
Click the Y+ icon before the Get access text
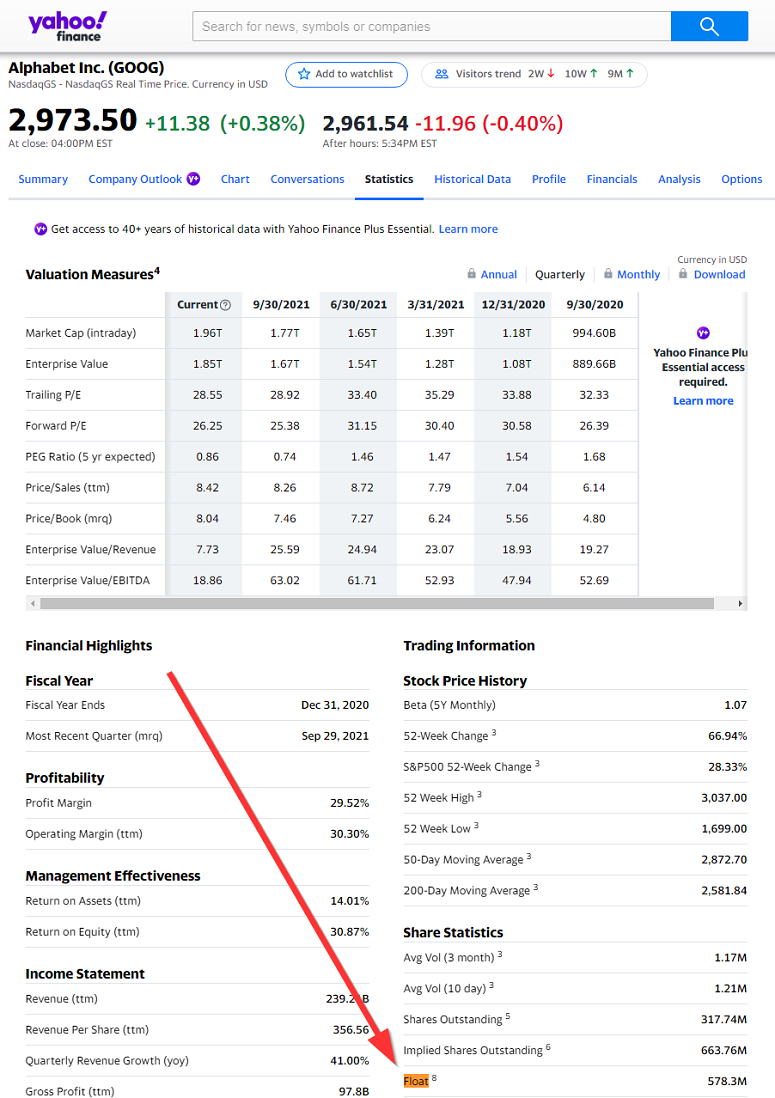(41, 229)
